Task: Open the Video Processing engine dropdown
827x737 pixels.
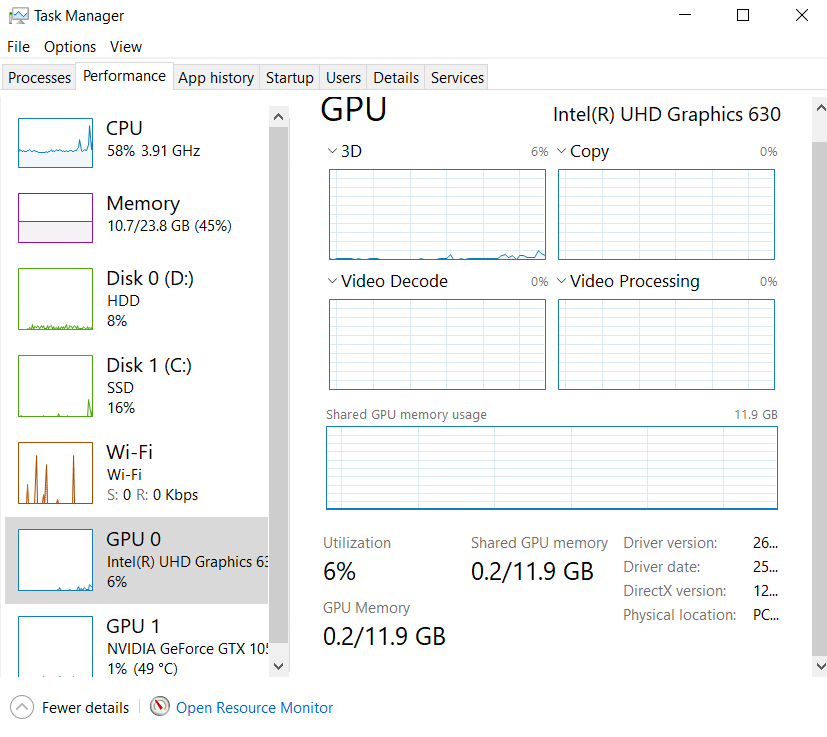Action: (x=562, y=282)
